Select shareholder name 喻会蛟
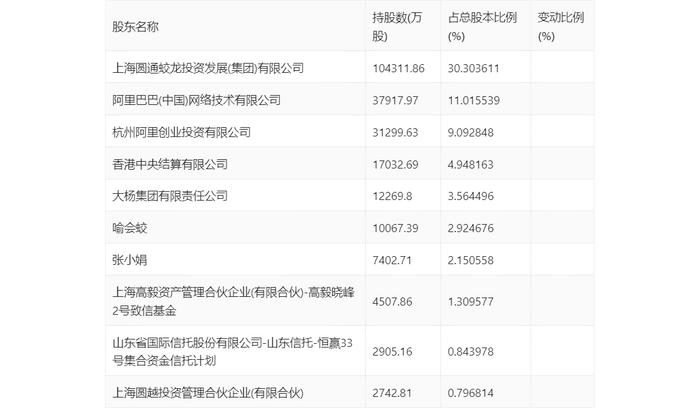 coord(129,228)
